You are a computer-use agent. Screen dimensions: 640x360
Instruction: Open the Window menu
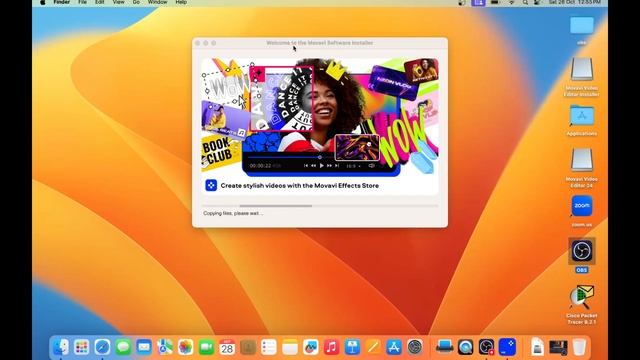tap(158, 2)
